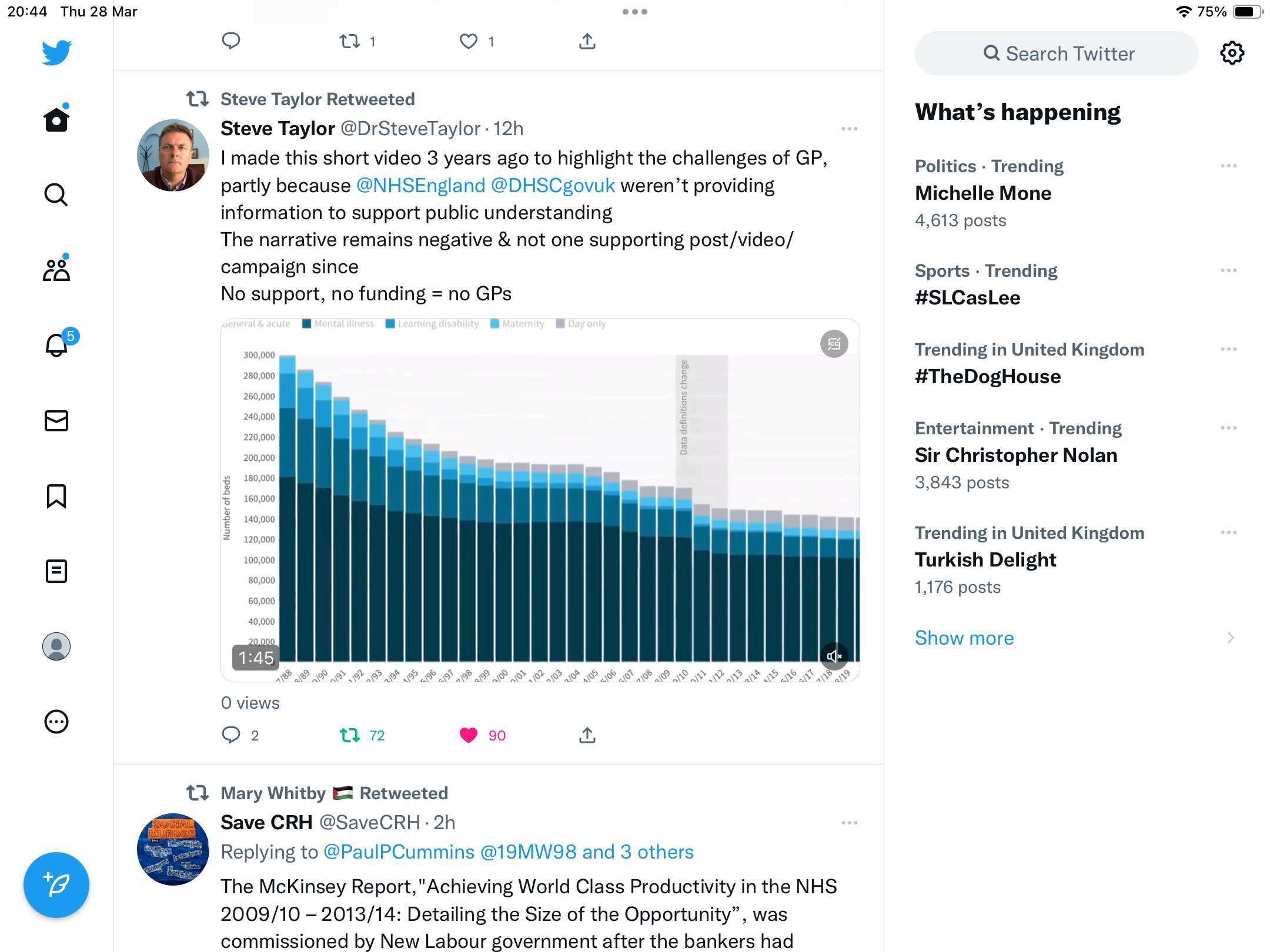Expand trends via Show more chevron

(1231, 638)
